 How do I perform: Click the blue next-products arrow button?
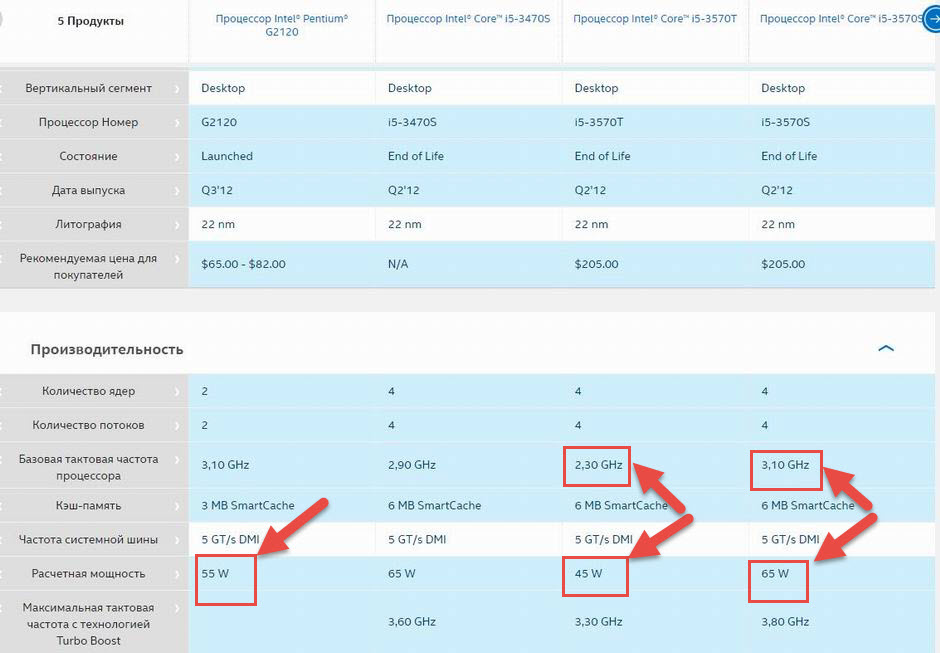point(932,20)
